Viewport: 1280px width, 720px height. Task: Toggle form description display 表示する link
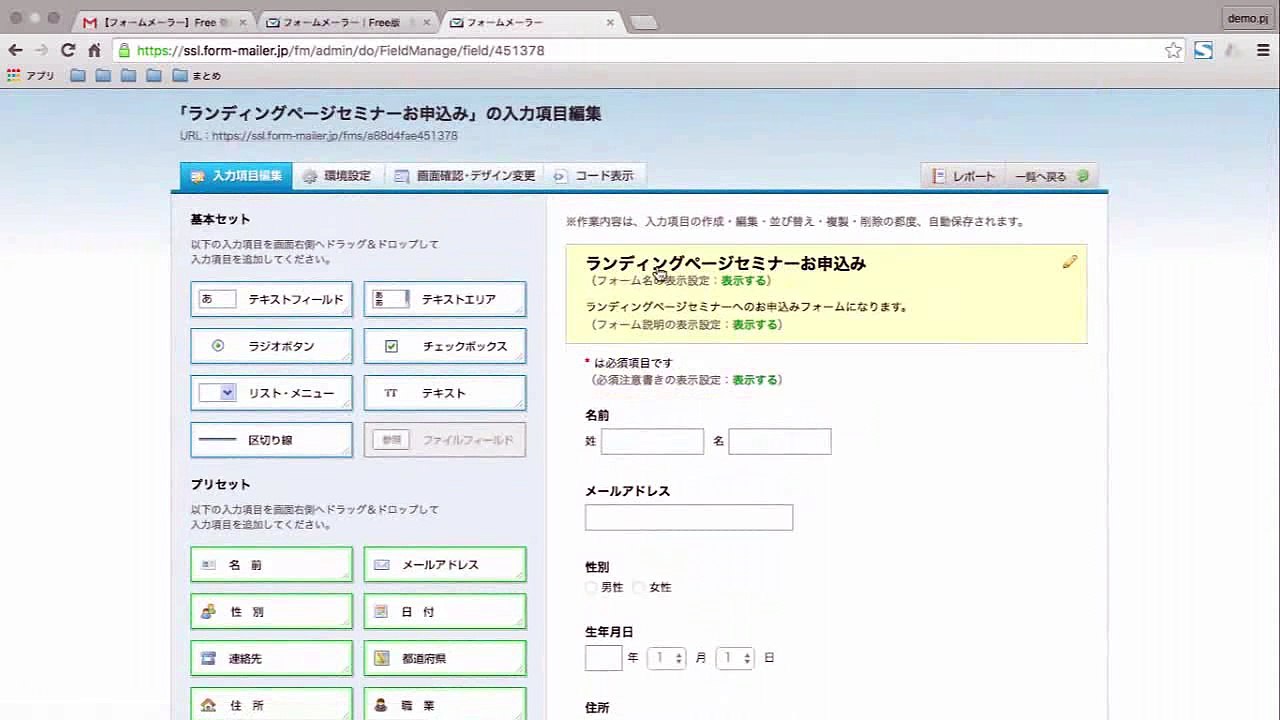point(754,325)
